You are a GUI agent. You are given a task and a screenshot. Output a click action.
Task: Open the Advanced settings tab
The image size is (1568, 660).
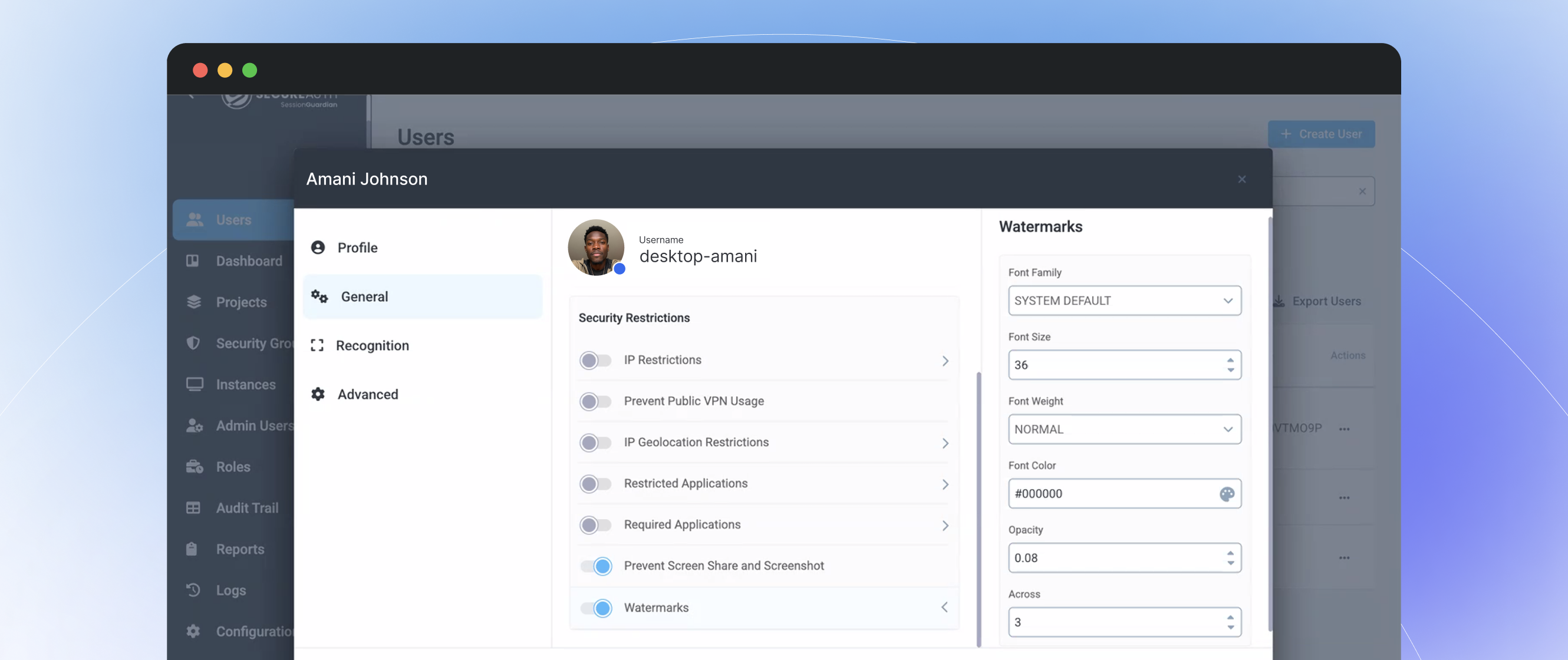(368, 394)
